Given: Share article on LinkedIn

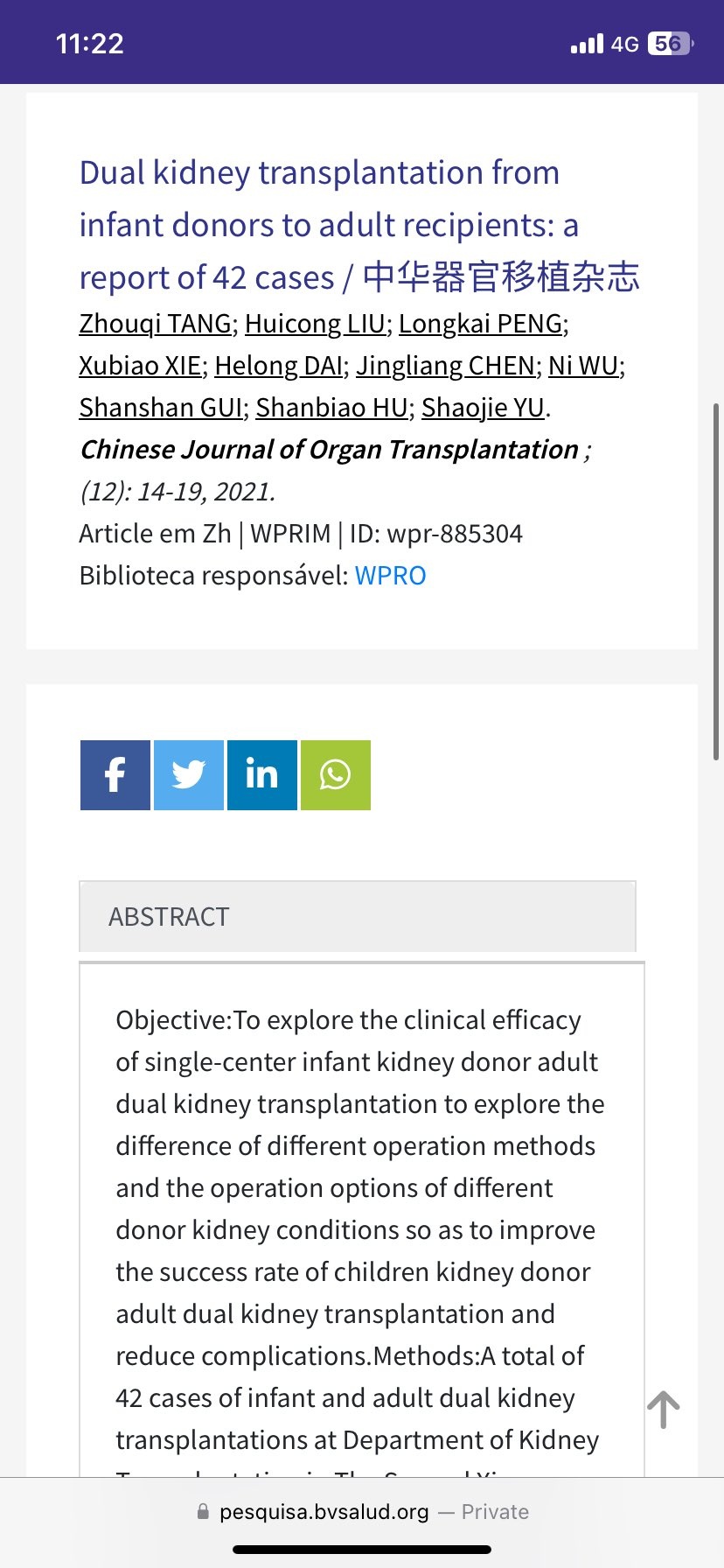Looking at the screenshot, I should point(262,775).
